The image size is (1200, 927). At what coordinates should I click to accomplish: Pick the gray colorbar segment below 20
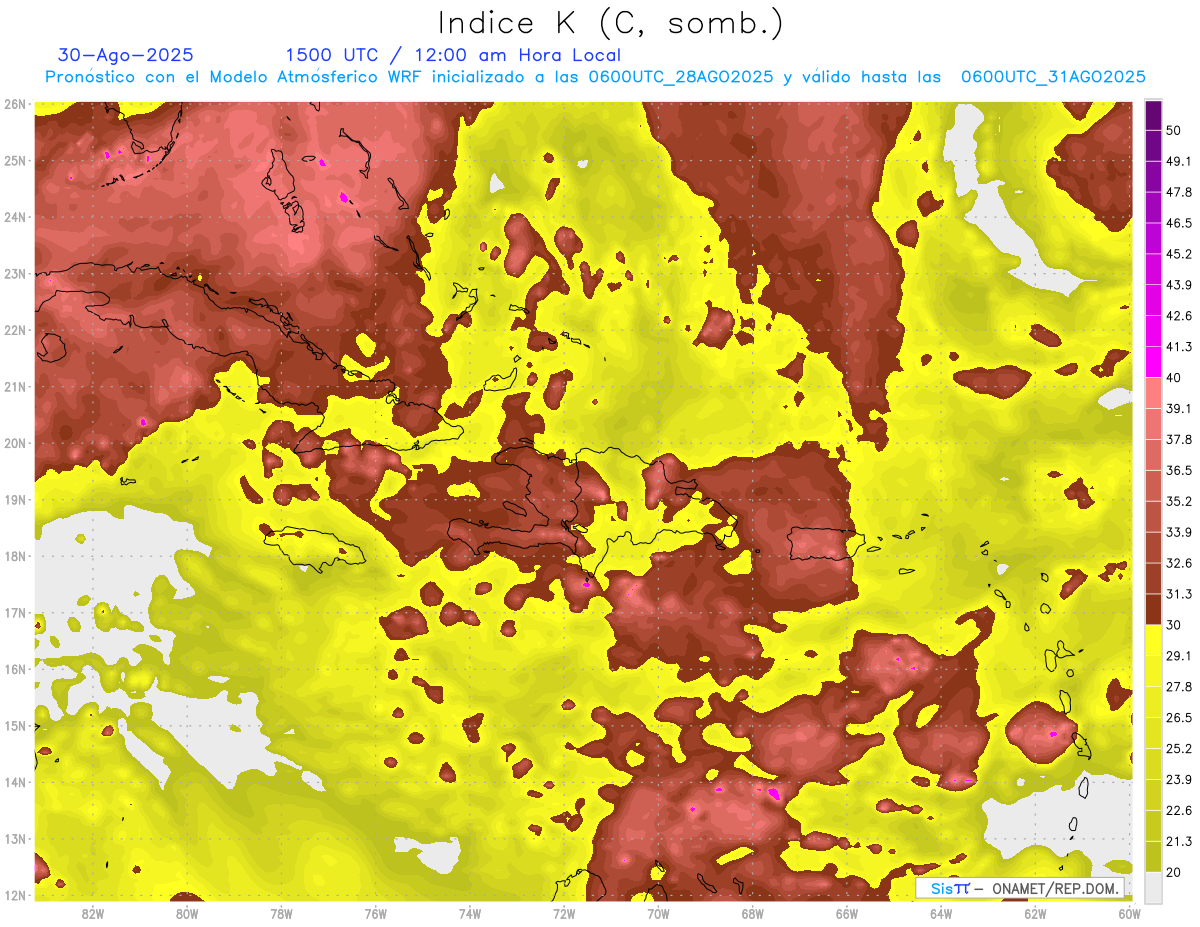coord(1153,887)
